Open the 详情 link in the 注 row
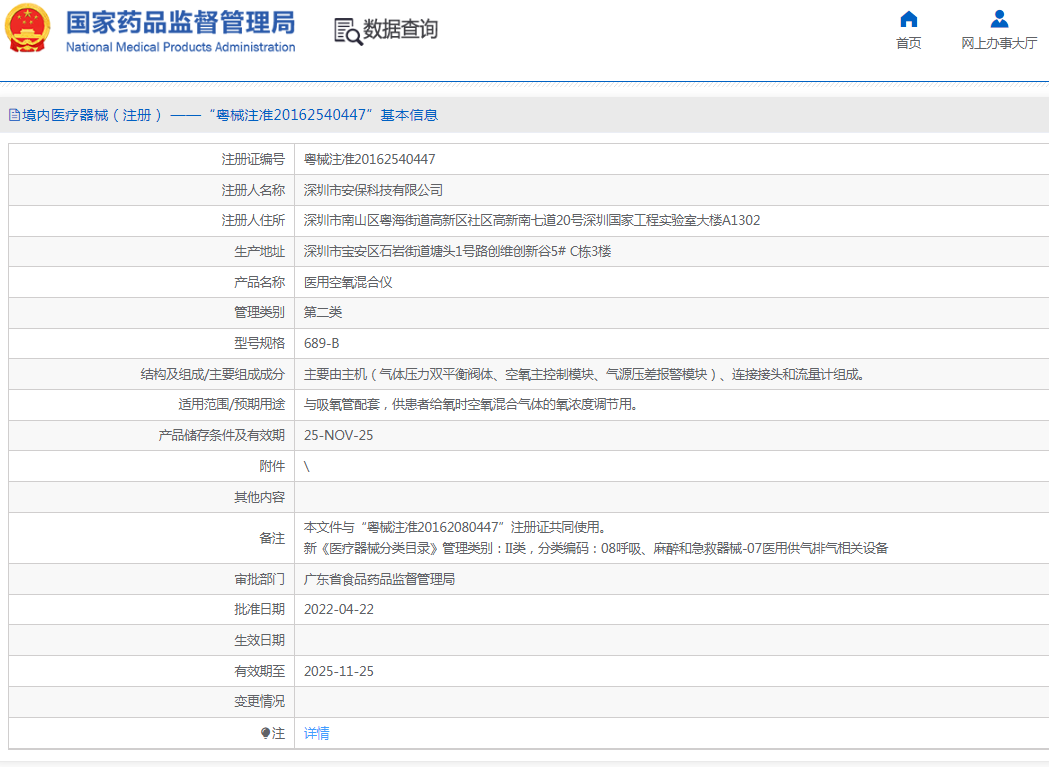Screen dimensions: 1049x767 (316, 733)
